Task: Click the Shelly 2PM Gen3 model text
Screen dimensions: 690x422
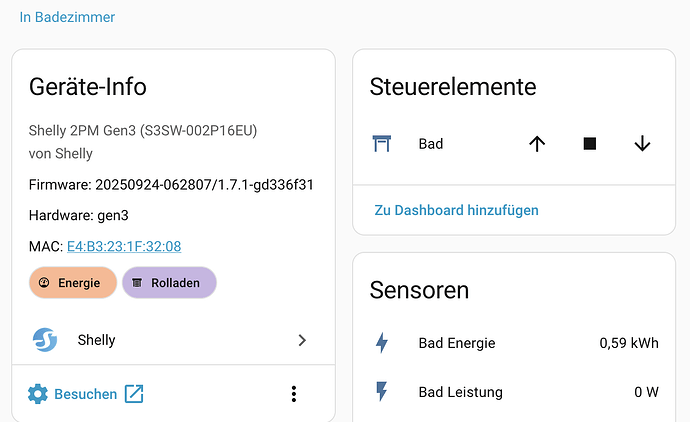Action: point(143,131)
